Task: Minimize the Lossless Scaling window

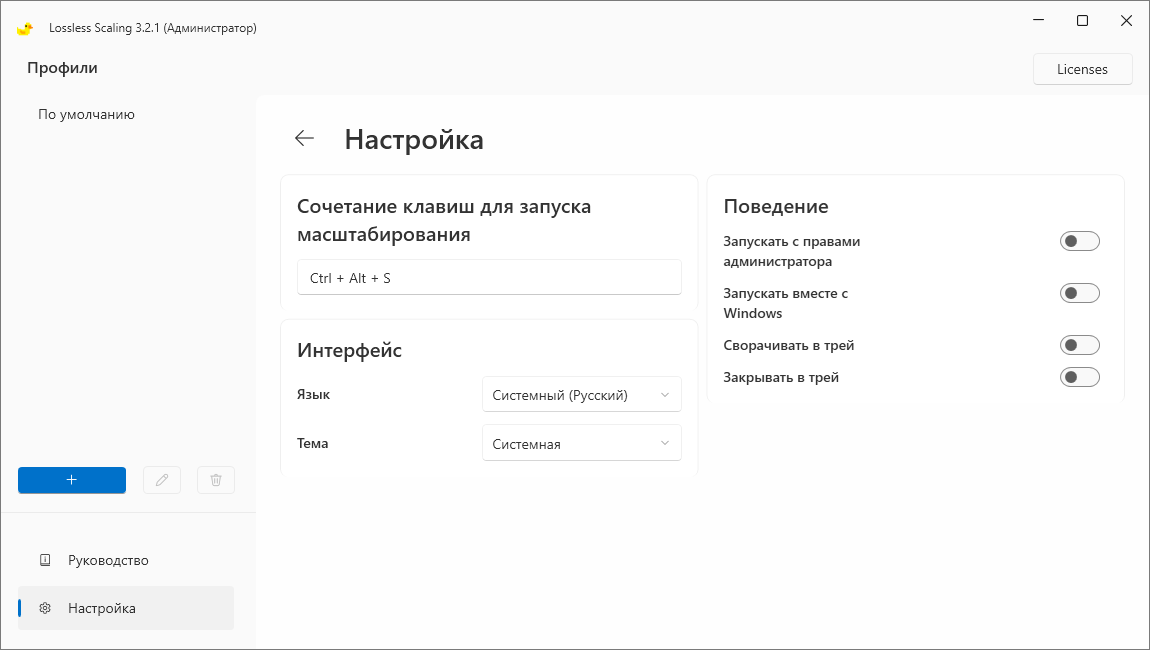Action: [x=1037, y=20]
